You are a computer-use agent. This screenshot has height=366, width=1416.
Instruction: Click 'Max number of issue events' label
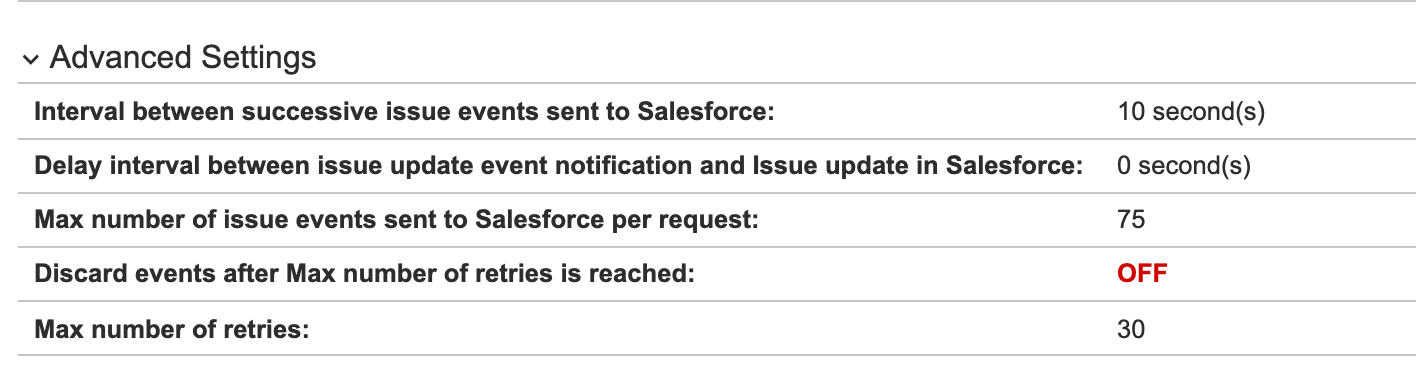397,220
